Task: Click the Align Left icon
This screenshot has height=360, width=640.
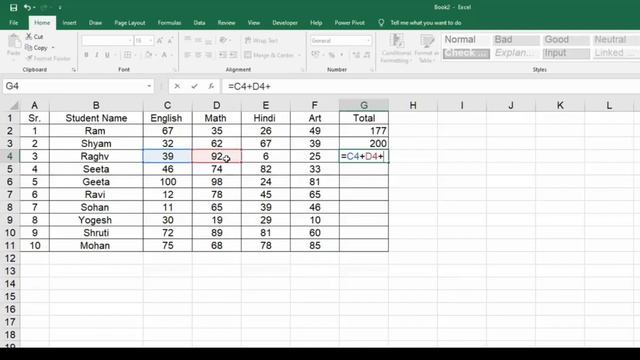Action: (x=187, y=55)
